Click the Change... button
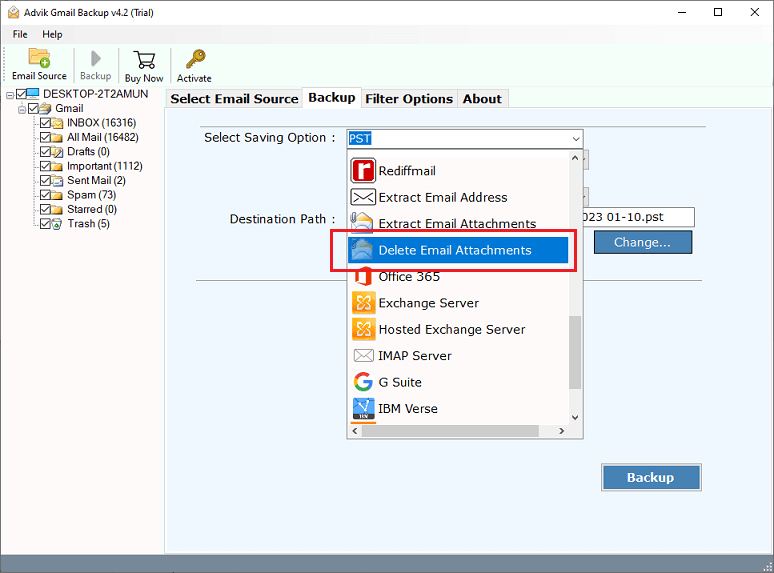 643,242
